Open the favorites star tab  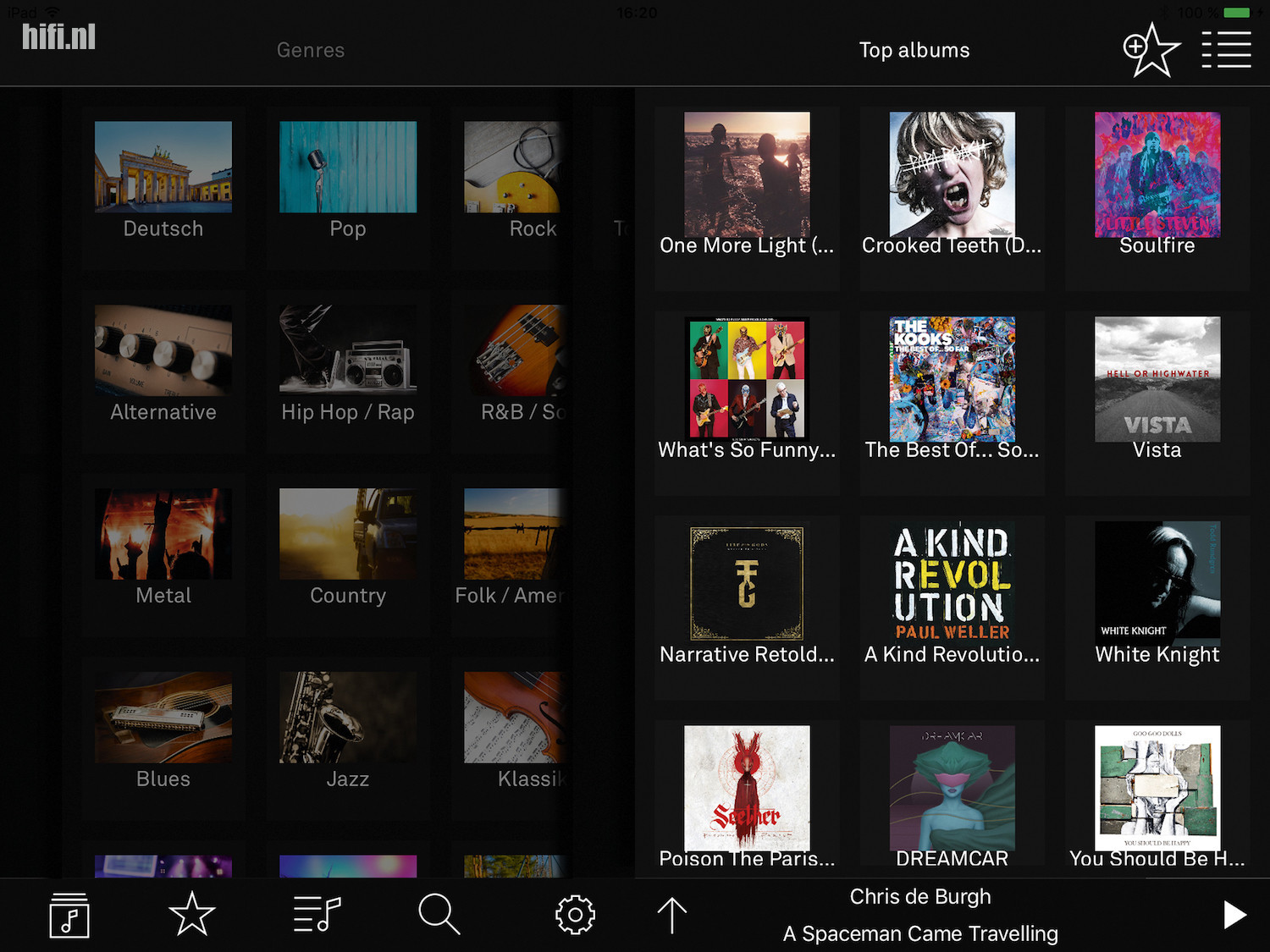tap(192, 914)
